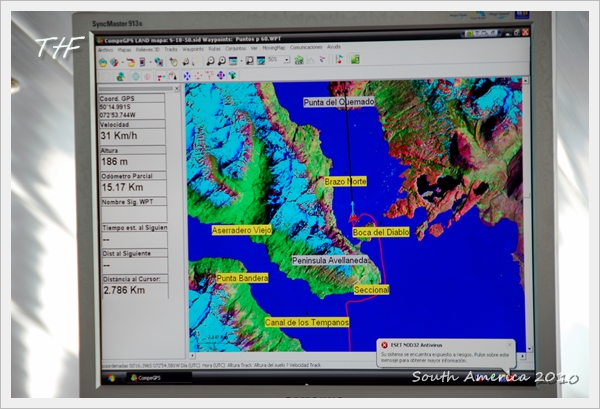Open the MovingMap menu
Viewport: 600px width, 409px height.
(274, 48)
